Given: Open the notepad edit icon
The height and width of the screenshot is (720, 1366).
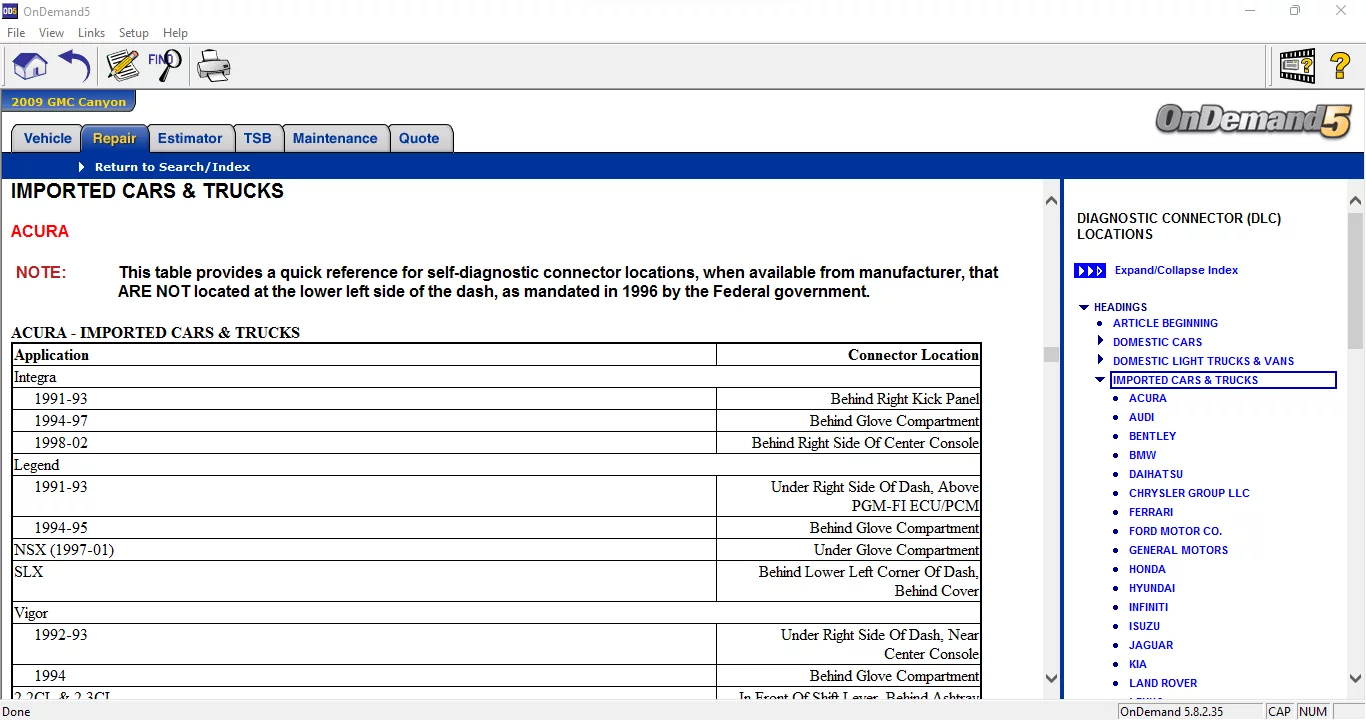Looking at the screenshot, I should [x=122, y=67].
